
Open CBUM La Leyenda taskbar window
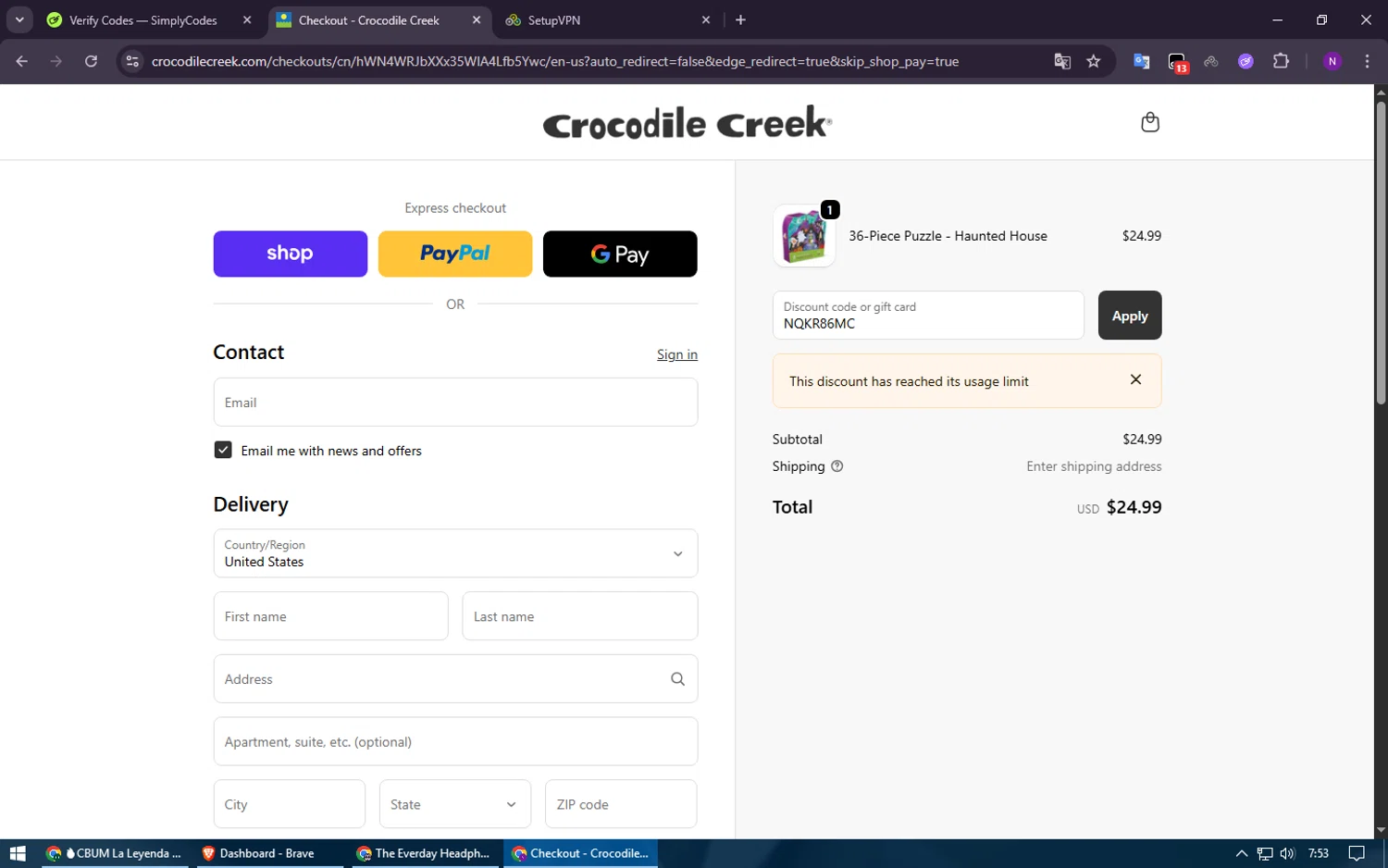pyautogui.click(x=115, y=853)
